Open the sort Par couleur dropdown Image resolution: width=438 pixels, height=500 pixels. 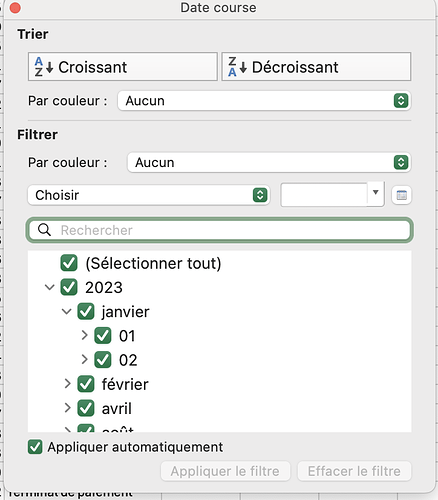pos(264,101)
